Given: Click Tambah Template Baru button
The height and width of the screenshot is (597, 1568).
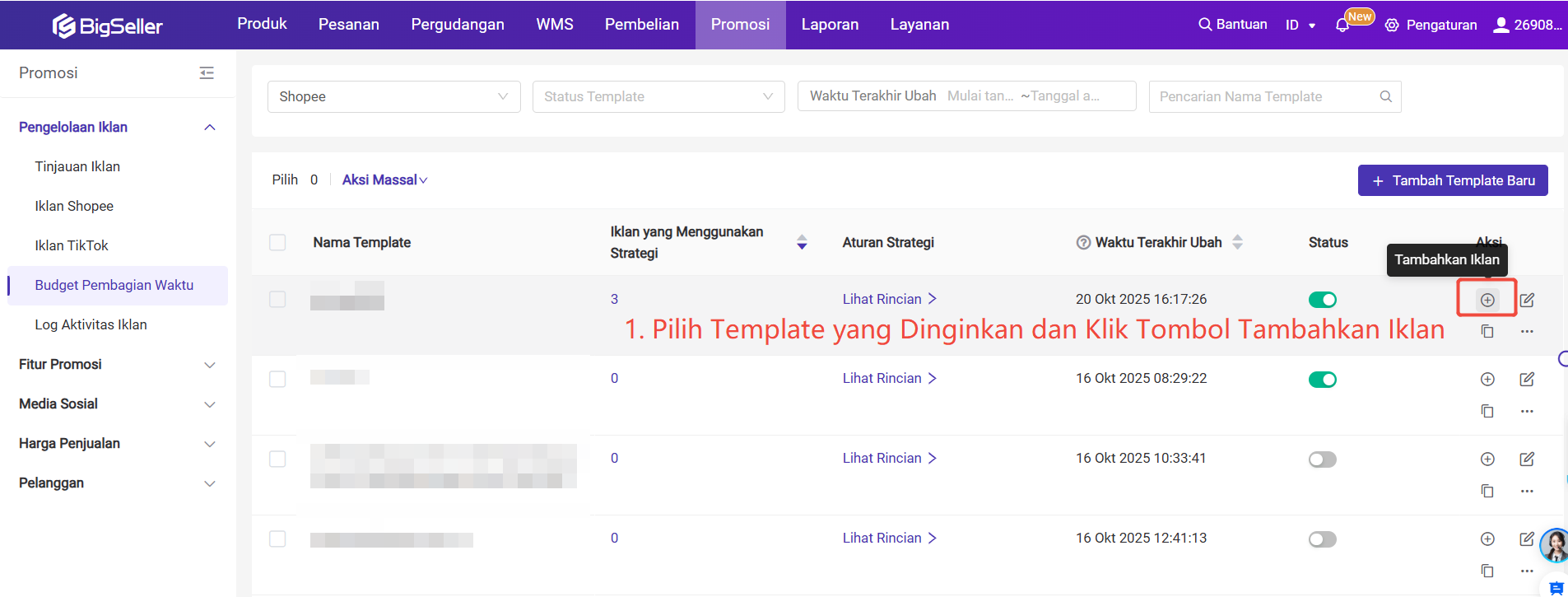Looking at the screenshot, I should (x=1452, y=180).
